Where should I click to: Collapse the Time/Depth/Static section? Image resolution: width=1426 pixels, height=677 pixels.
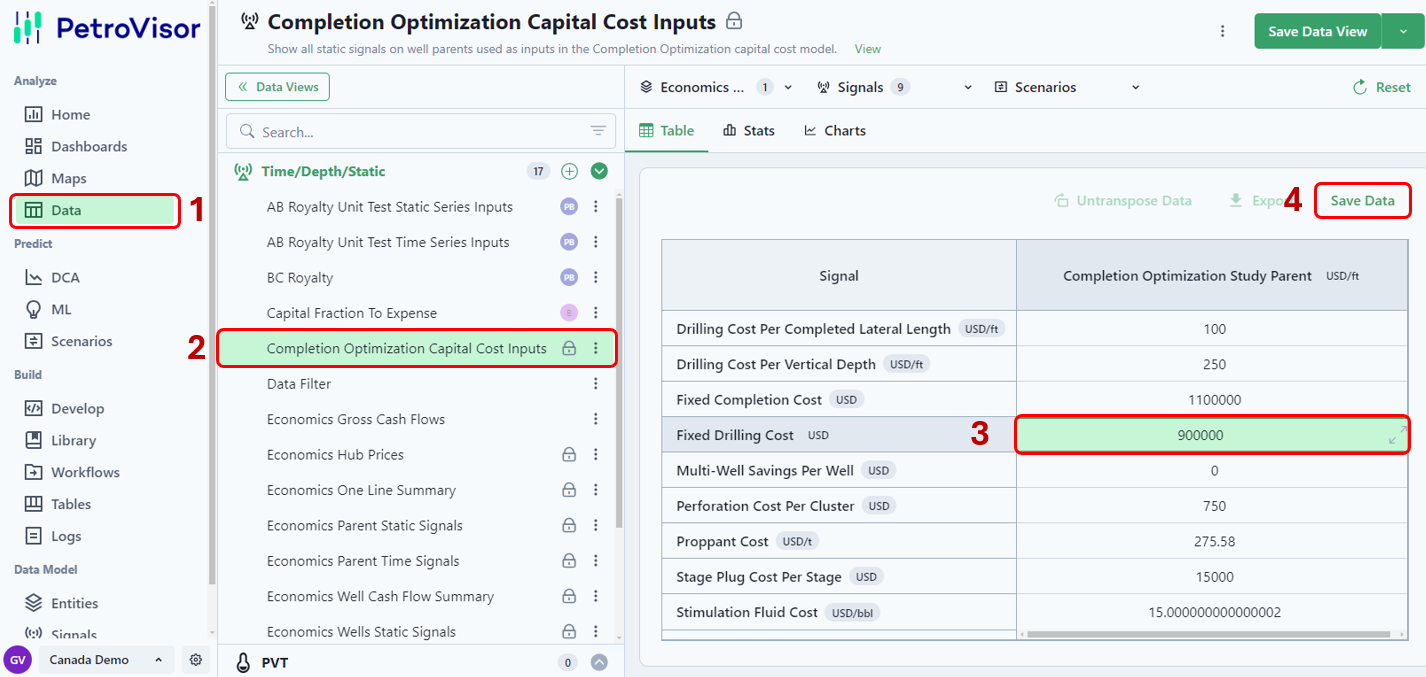pyautogui.click(x=599, y=171)
